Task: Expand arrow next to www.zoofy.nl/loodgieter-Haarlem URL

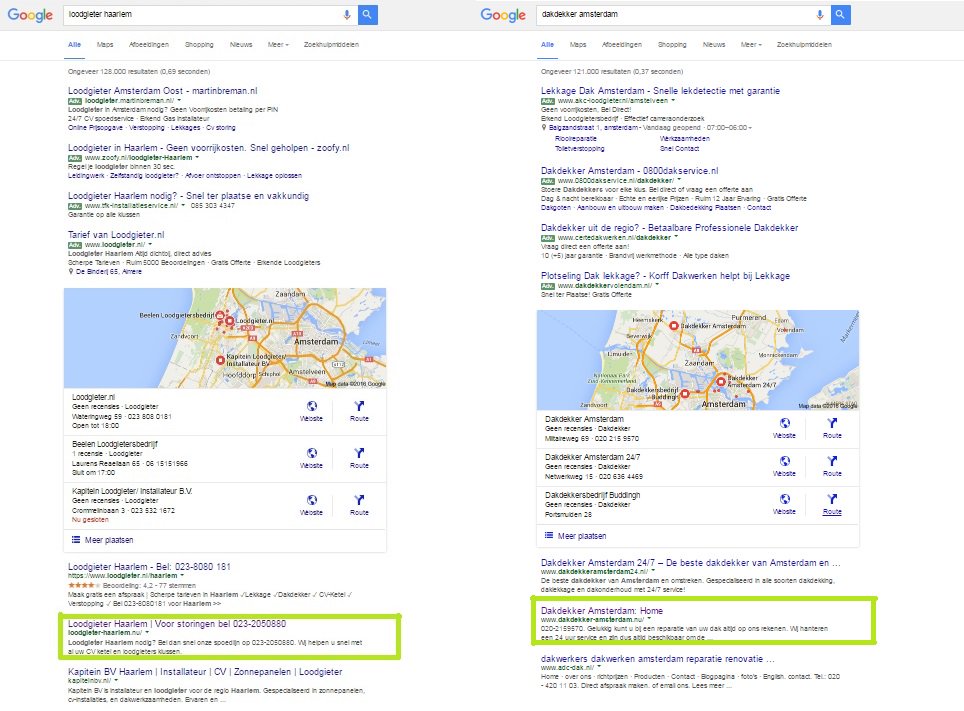Action: tap(197, 157)
